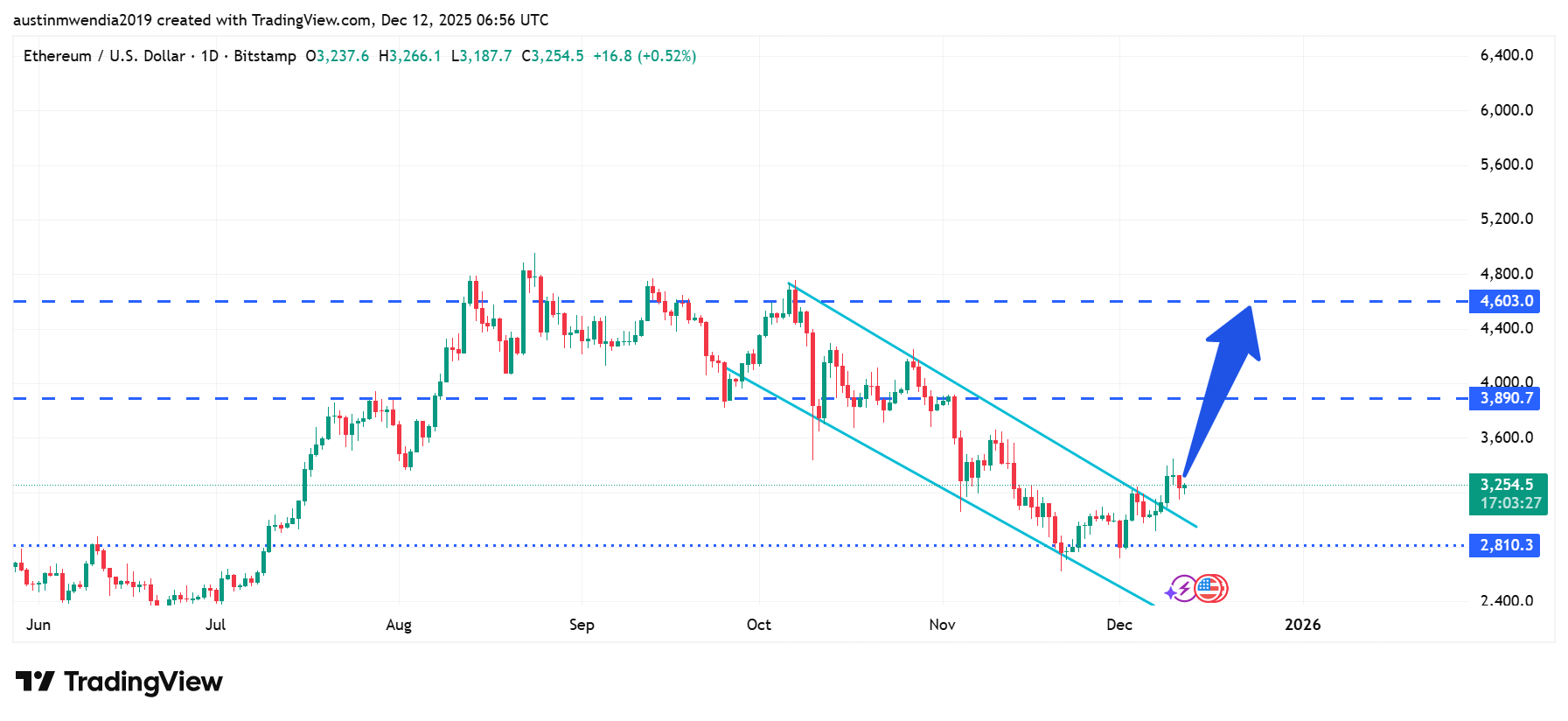This screenshot has width=1568, height=721.
Task: Click the 4,603.0 price level label
Action: [1506, 301]
